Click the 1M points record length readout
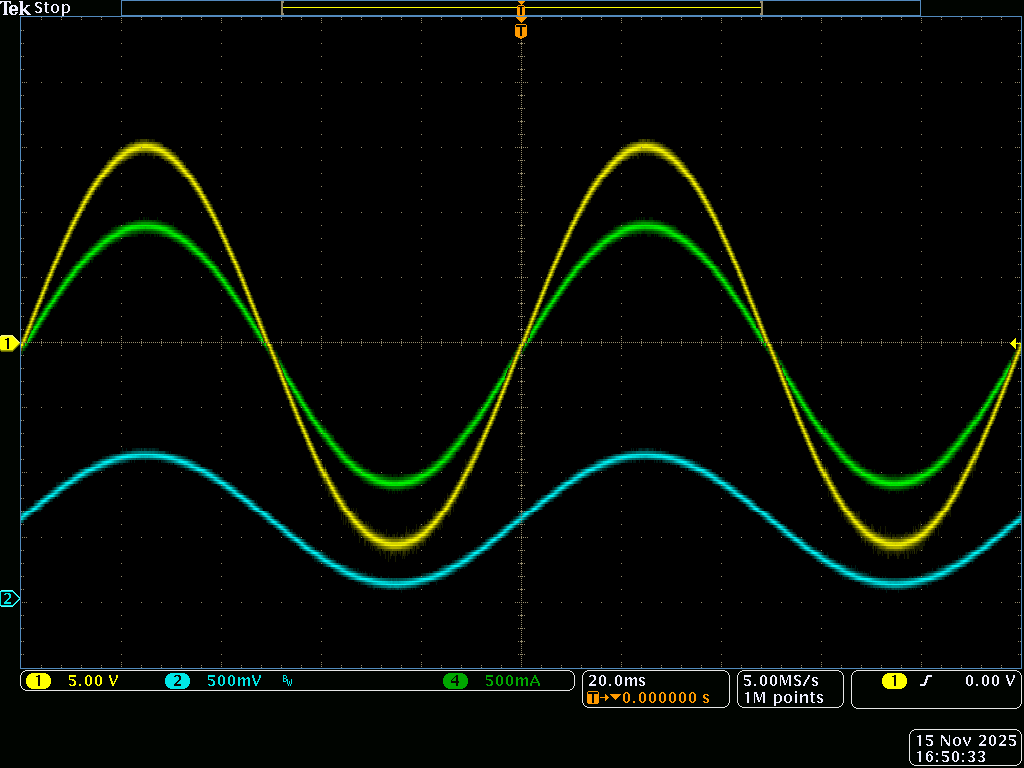1024x768 pixels. (x=783, y=697)
